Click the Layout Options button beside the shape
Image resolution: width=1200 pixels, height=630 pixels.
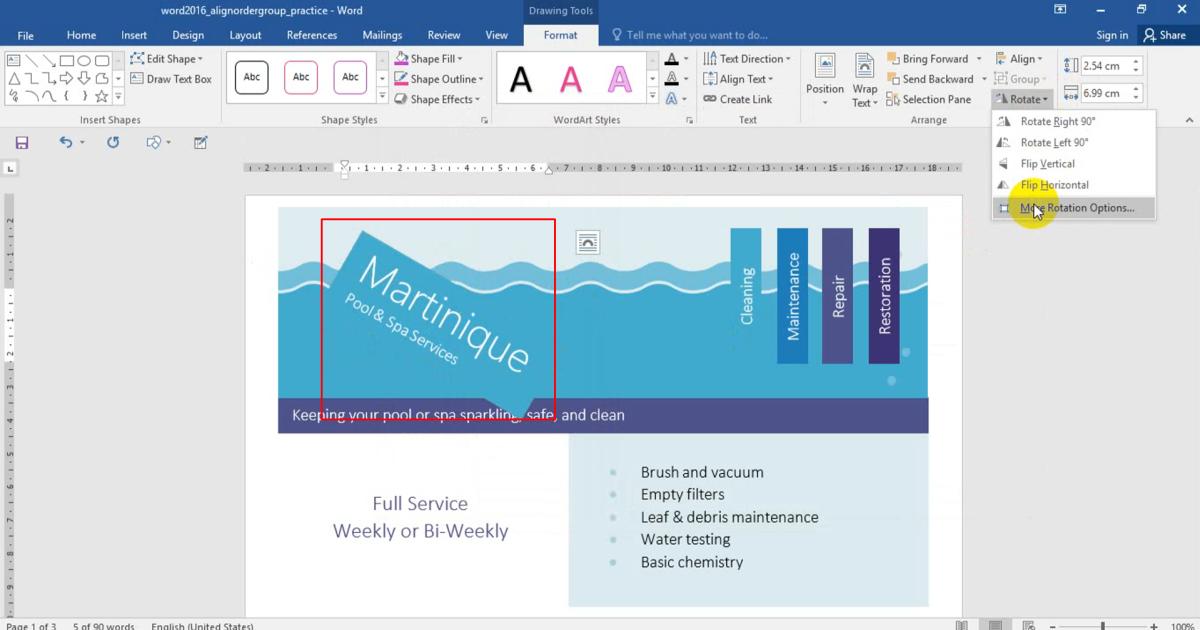(x=588, y=241)
